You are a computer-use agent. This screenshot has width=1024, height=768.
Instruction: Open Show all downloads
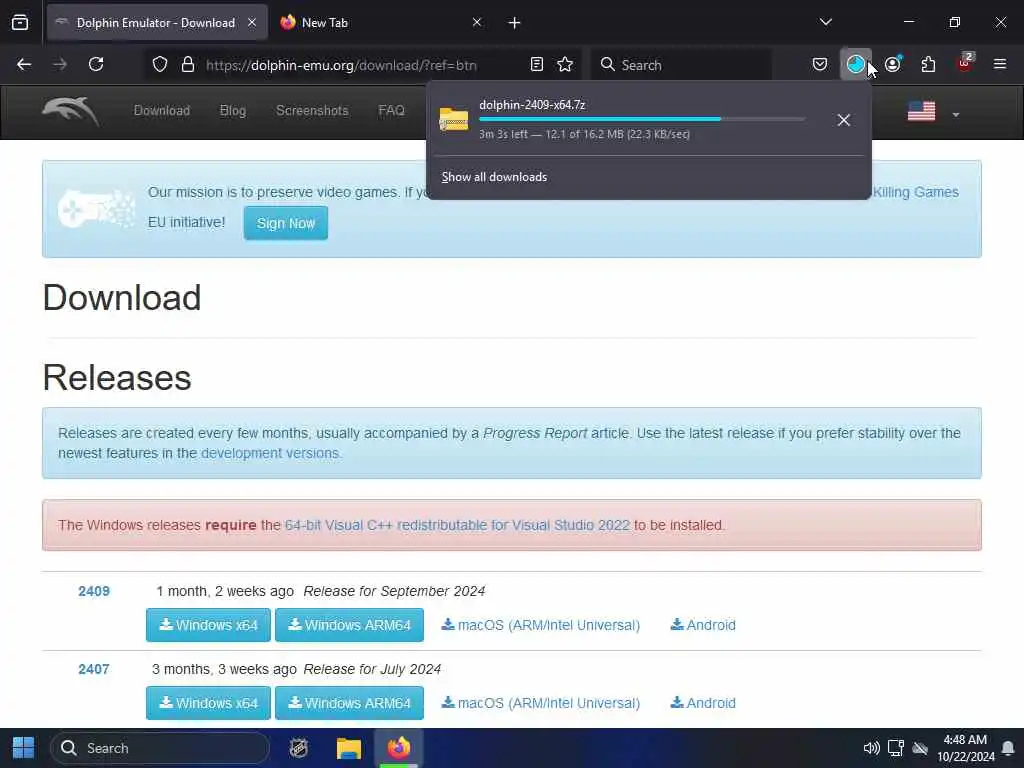[x=494, y=177]
